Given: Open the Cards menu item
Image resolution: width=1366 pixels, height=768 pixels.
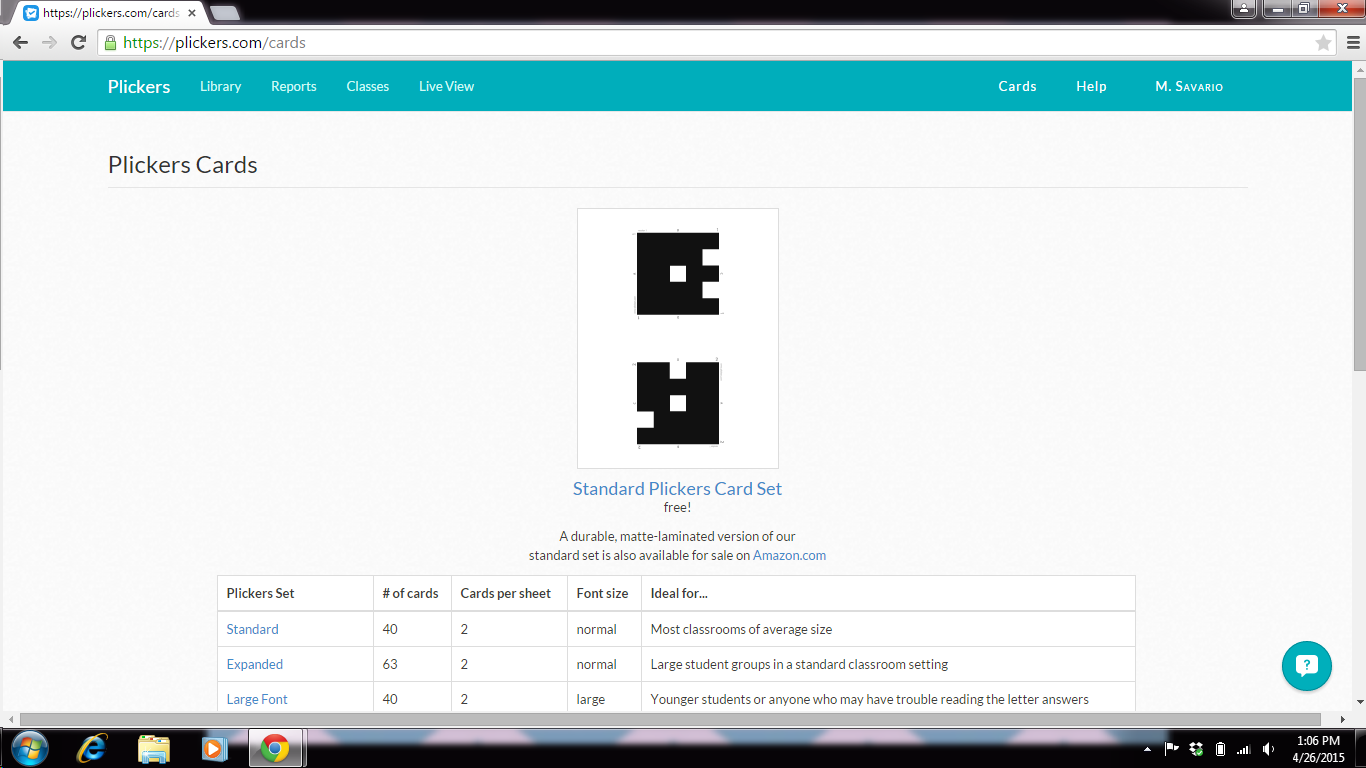Looking at the screenshot, I should click(x=1017, y=87).
